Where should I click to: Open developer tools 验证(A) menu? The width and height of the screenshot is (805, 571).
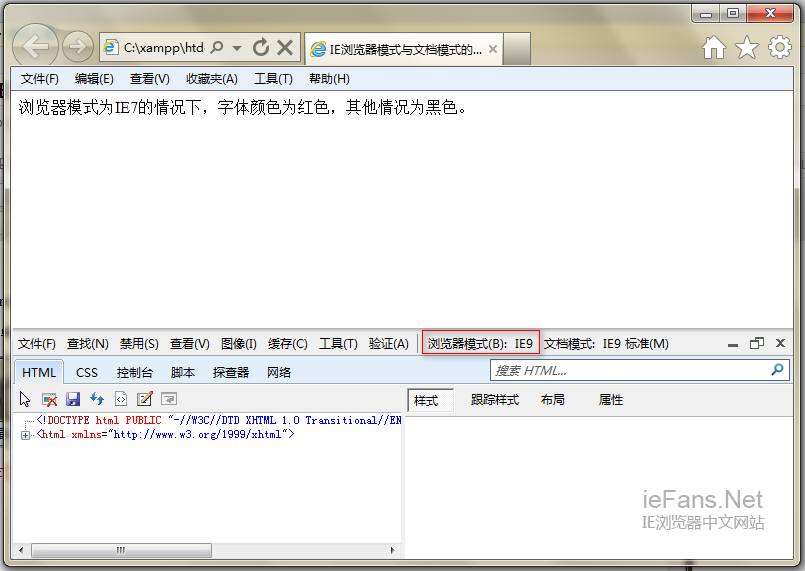point(389,344)
